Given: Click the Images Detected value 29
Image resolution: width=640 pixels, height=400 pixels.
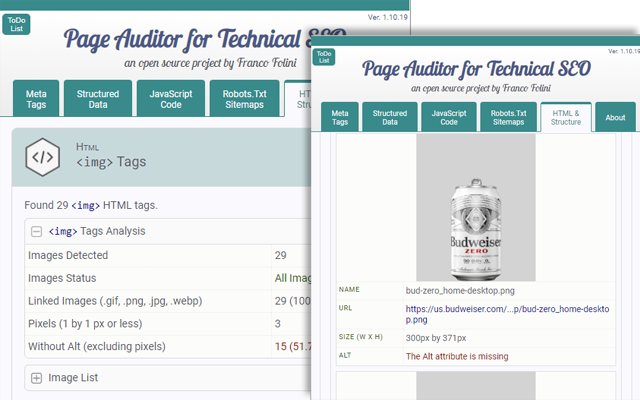Looking at the screenshot, I should [x=280, y=256].
